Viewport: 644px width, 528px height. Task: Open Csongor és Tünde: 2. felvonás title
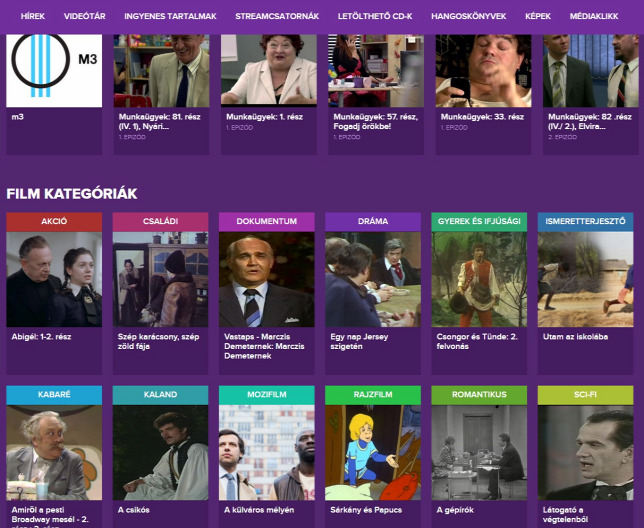tap(477, 342)
